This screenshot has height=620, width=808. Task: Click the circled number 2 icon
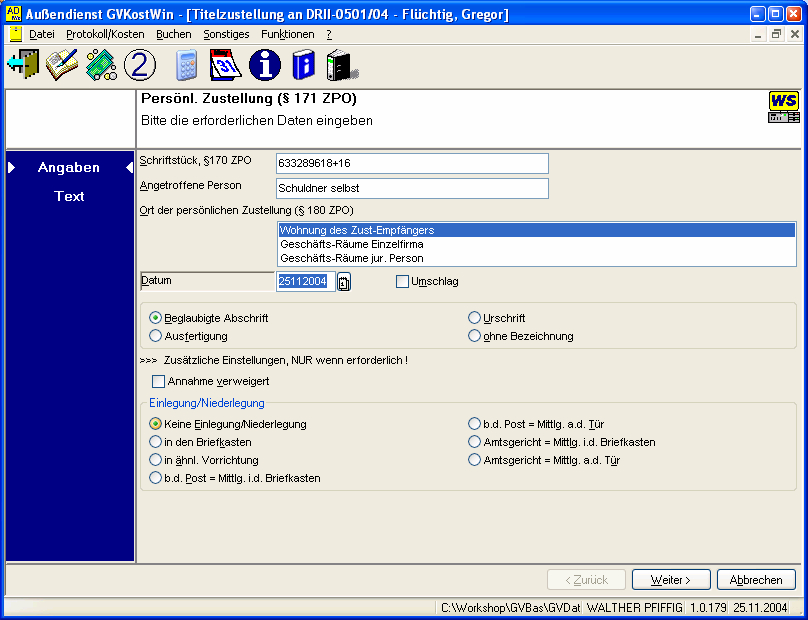tap(140, 65)
